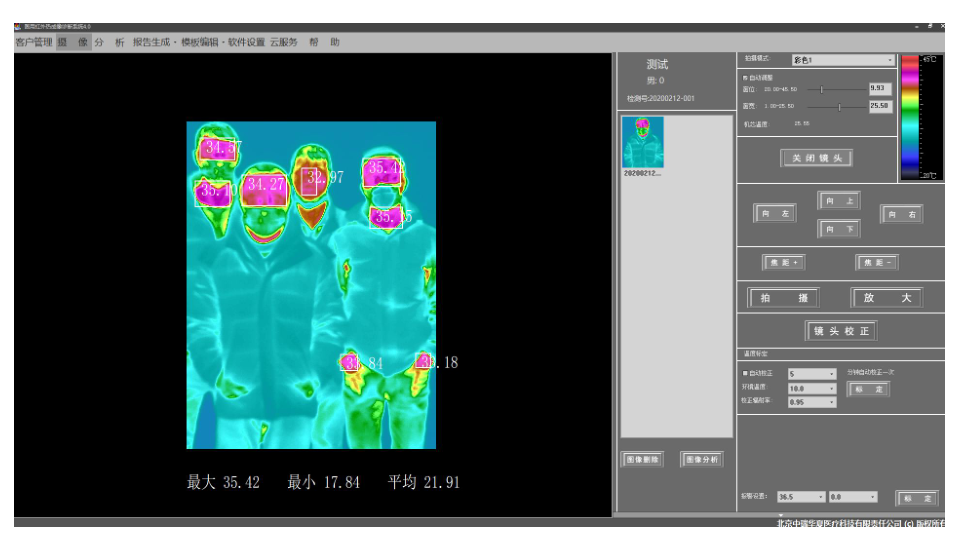Viewport: 958px width, 540px height.
Task: Select the thermal image thumbnail 20200212
Action: coord(642,143)
